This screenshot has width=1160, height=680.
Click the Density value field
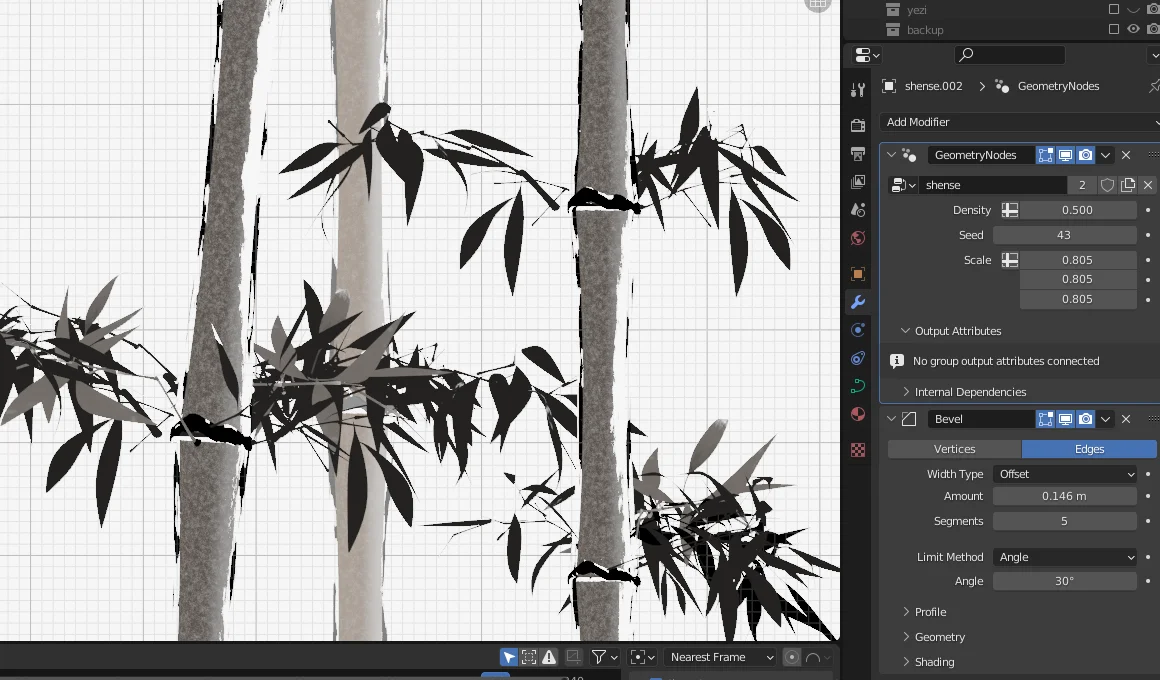pyautogui.click(x=1078, y=209)
